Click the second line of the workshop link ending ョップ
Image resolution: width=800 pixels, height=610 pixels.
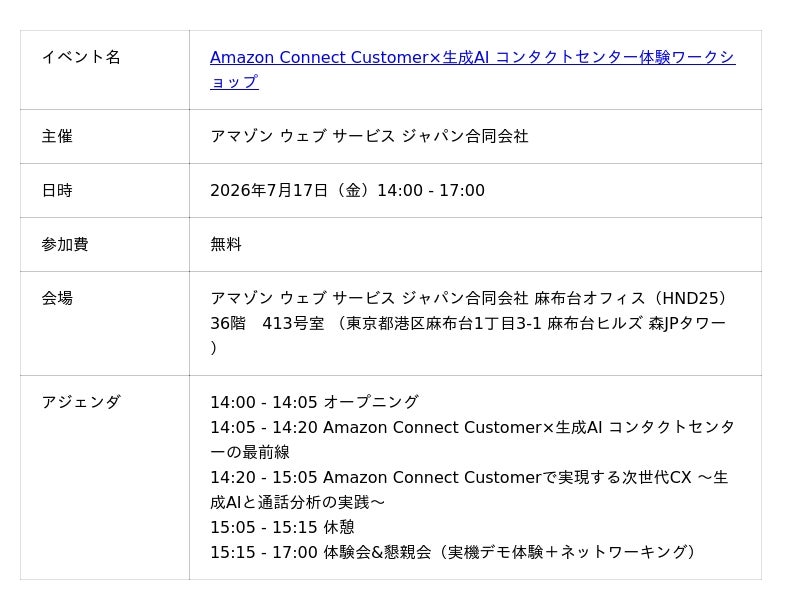234,82
